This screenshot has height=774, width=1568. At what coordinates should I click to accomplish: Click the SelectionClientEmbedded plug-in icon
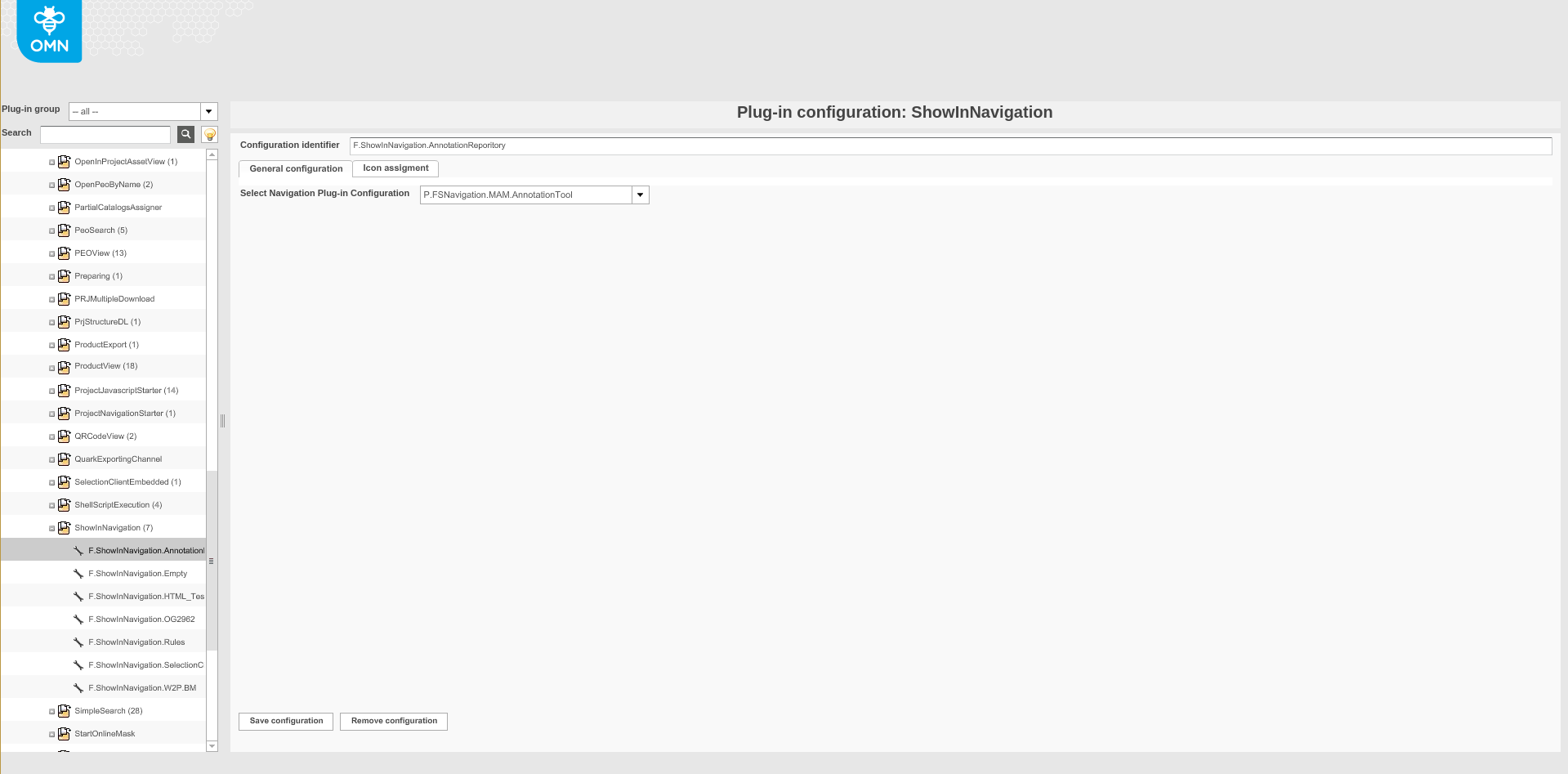(x=64, y=482)
